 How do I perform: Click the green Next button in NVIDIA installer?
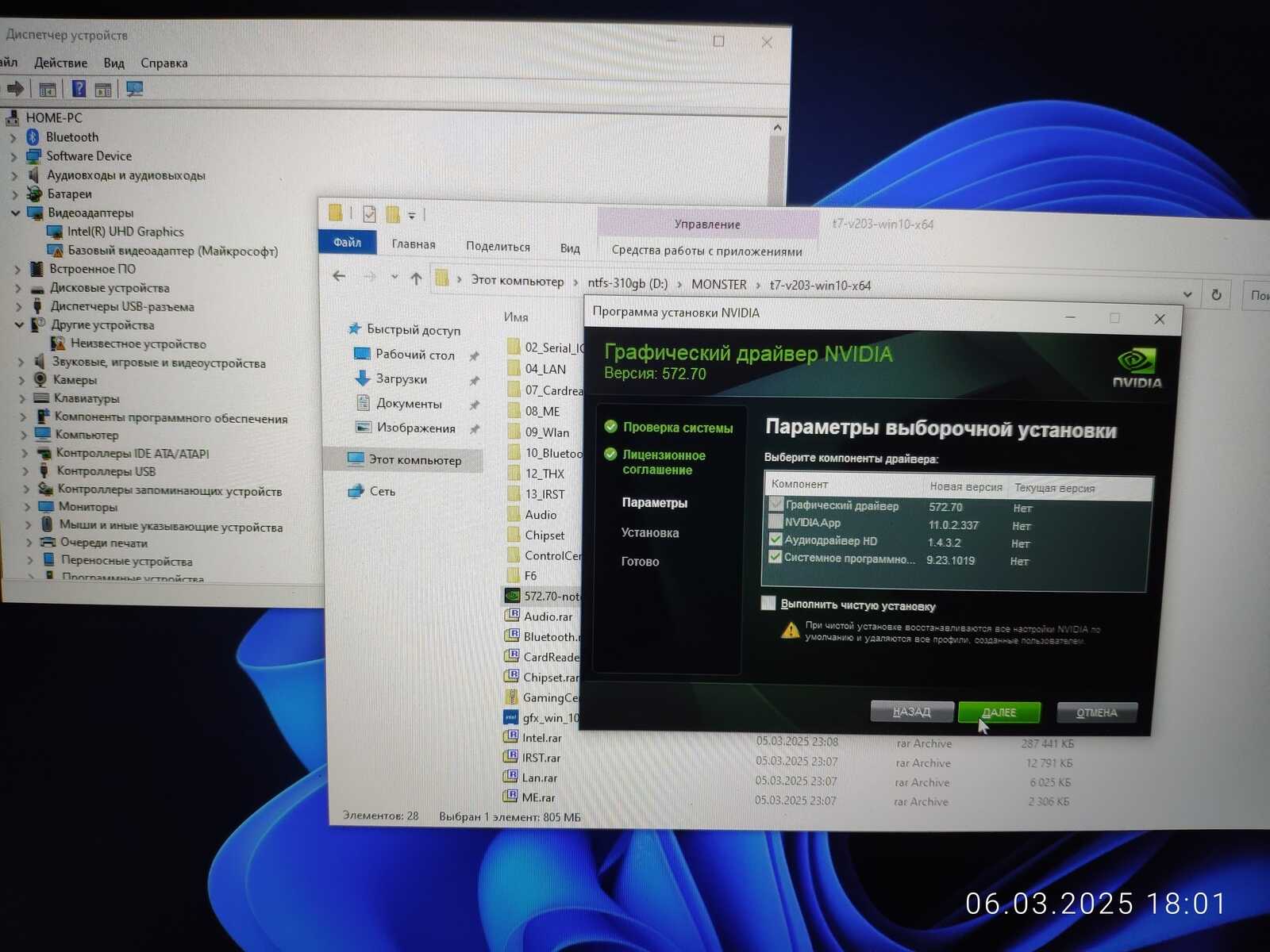point(999,712)
